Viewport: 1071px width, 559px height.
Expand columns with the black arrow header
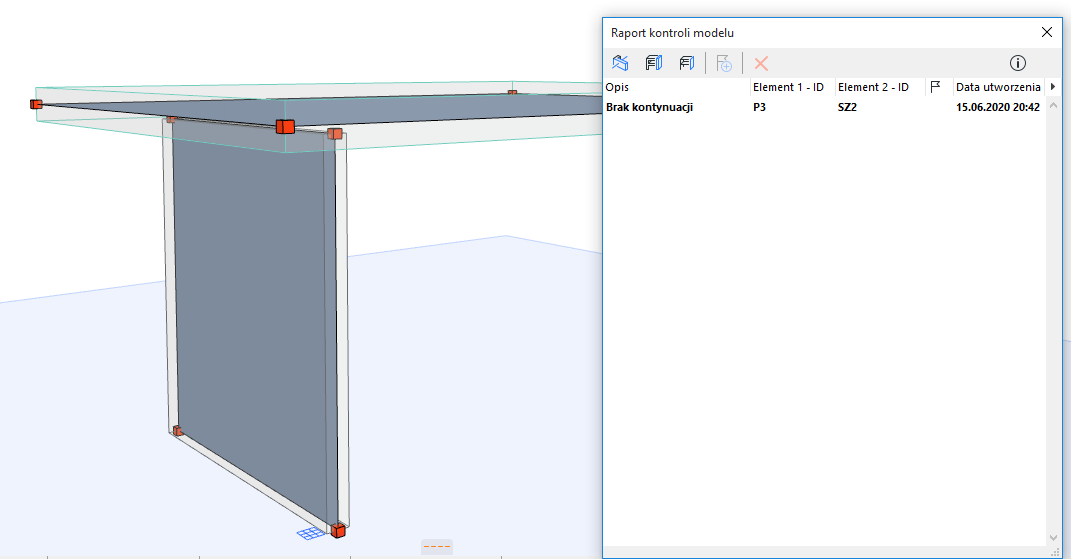coord(1053,87)
